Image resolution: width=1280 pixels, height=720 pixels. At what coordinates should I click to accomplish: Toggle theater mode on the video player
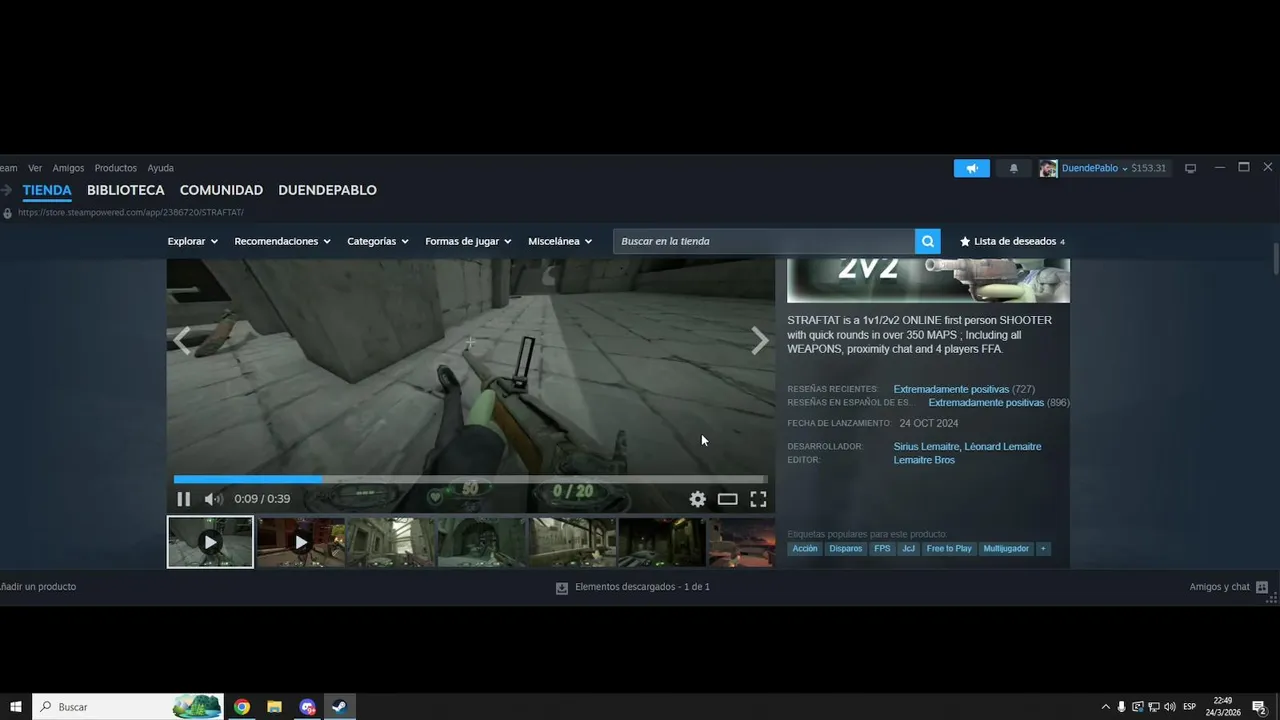[728, 499]
